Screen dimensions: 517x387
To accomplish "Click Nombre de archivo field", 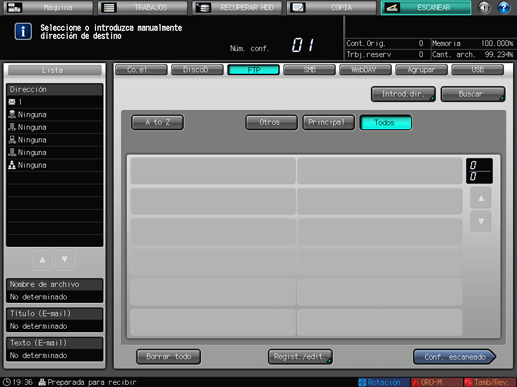I will click(x=55, y=291).
